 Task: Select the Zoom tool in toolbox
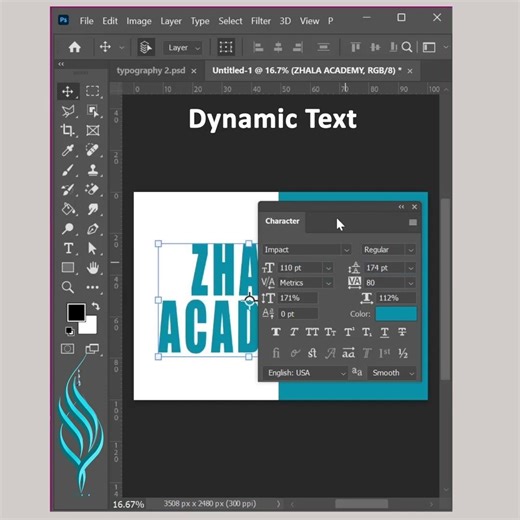click(x=68, y=287)
